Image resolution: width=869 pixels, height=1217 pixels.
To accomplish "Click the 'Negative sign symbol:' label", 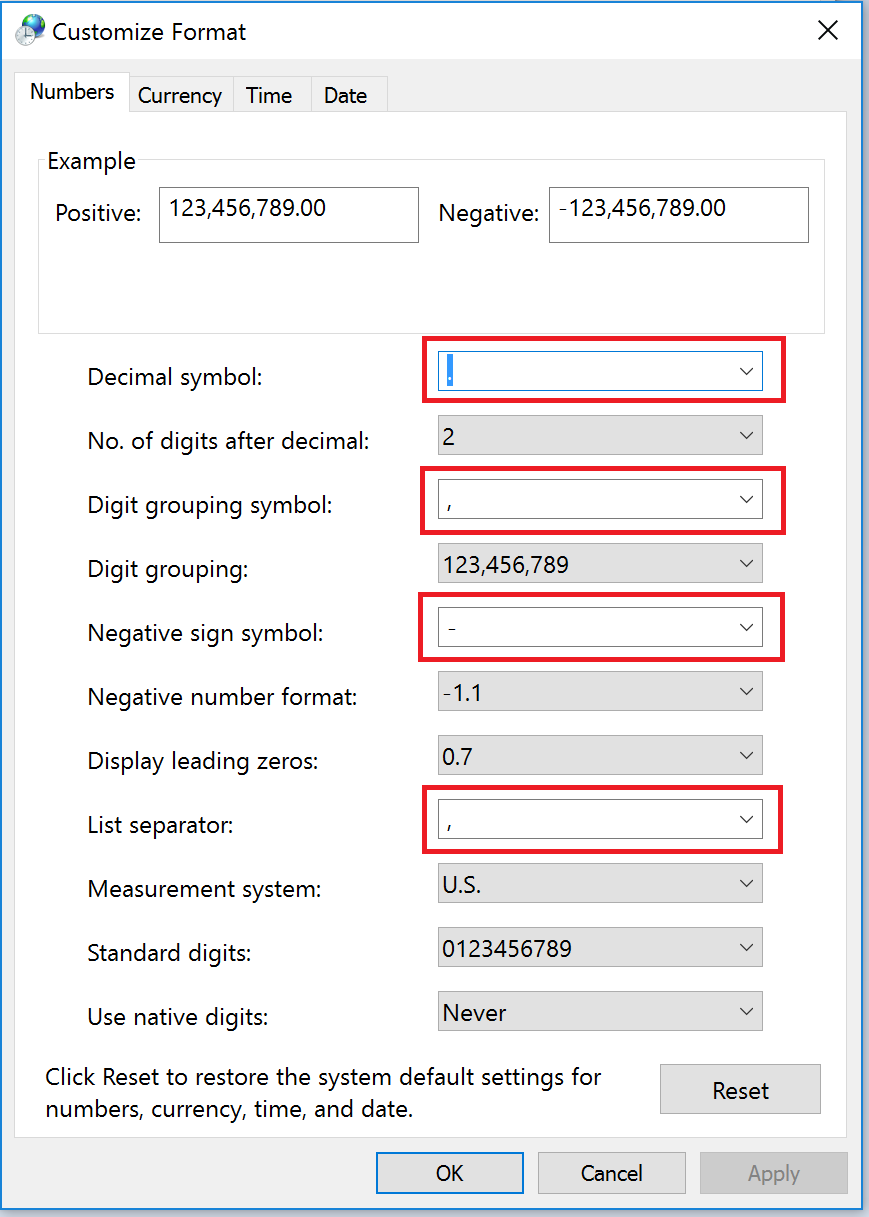I will pos(206,633).
